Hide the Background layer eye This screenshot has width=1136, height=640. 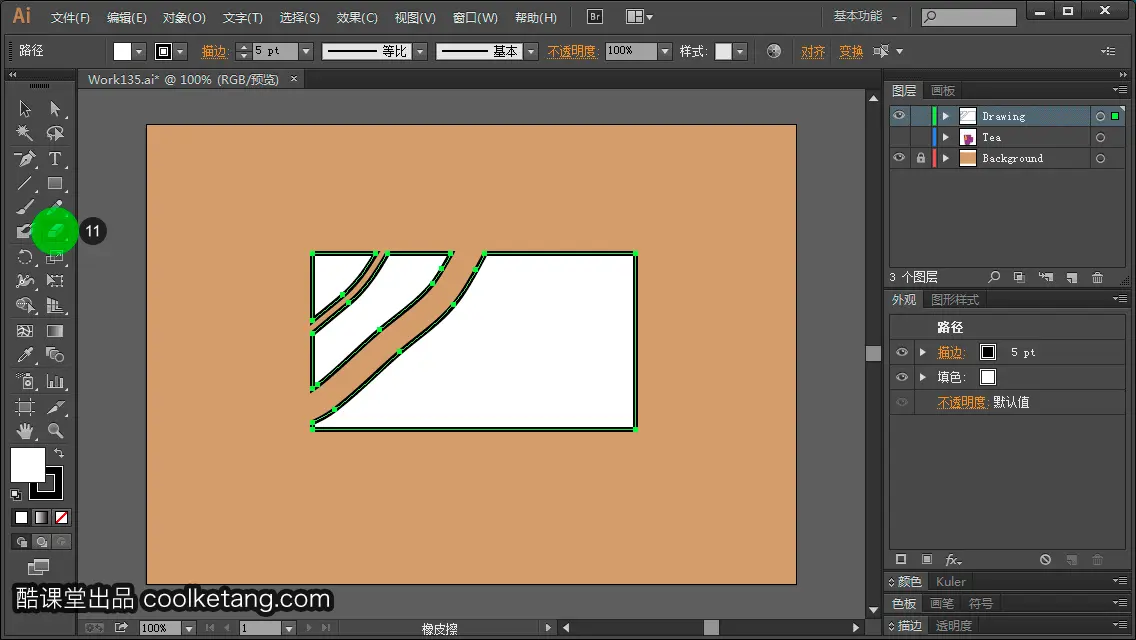point(899,158)
